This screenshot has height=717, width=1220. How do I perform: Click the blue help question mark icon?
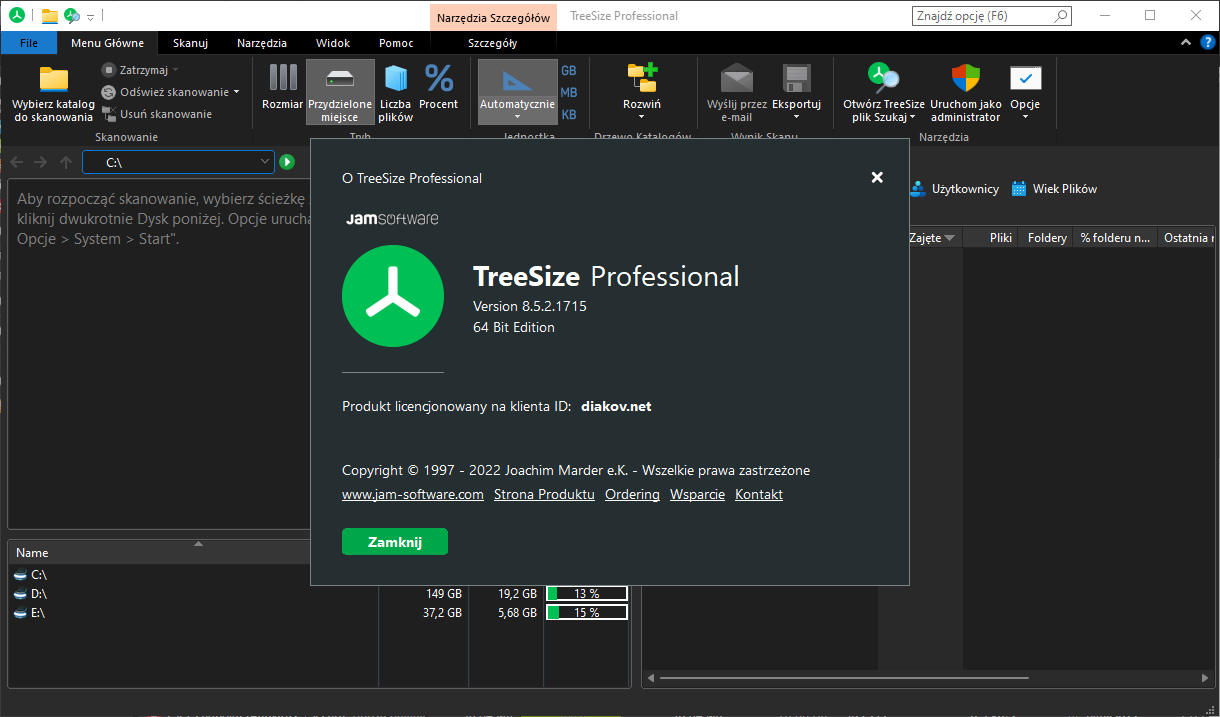tap(1208, 42)
